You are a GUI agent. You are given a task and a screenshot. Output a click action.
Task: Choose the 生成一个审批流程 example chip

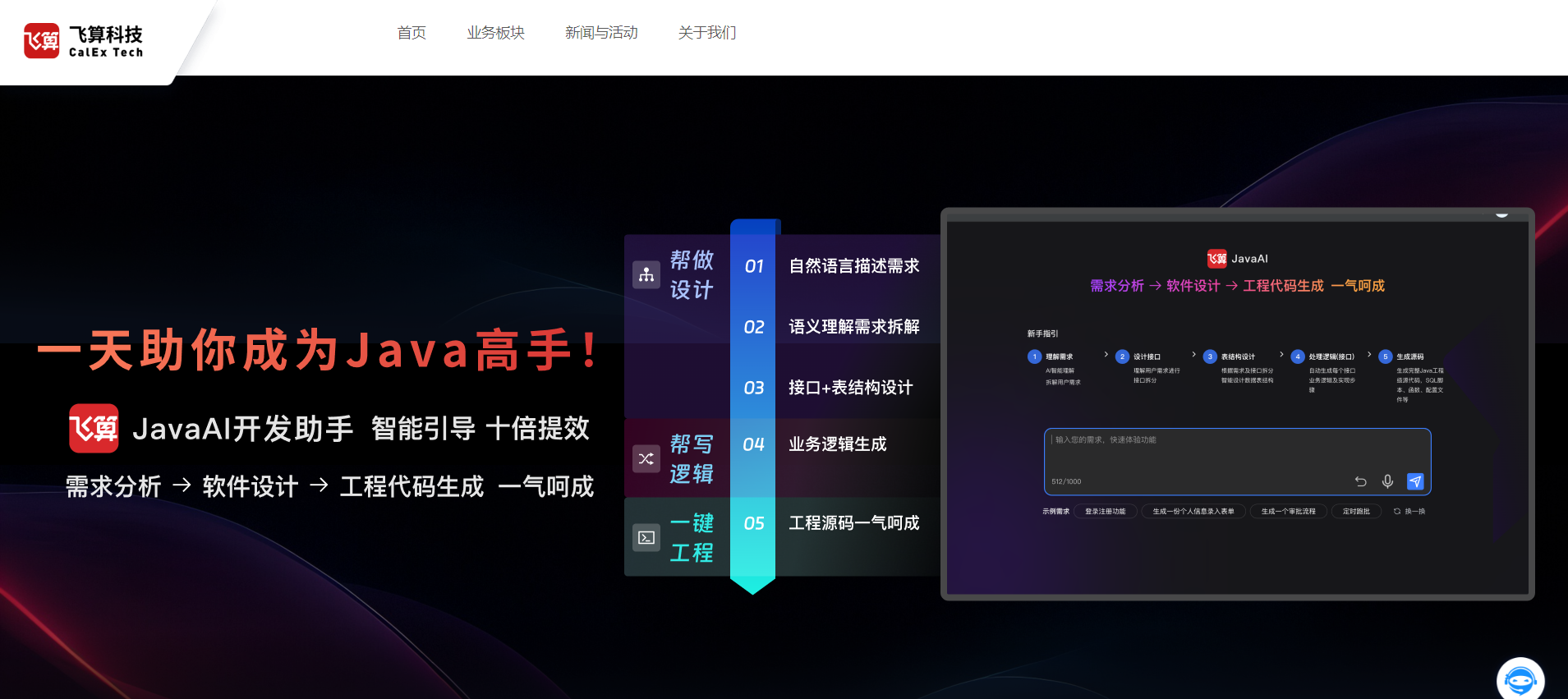[1288, 511]
